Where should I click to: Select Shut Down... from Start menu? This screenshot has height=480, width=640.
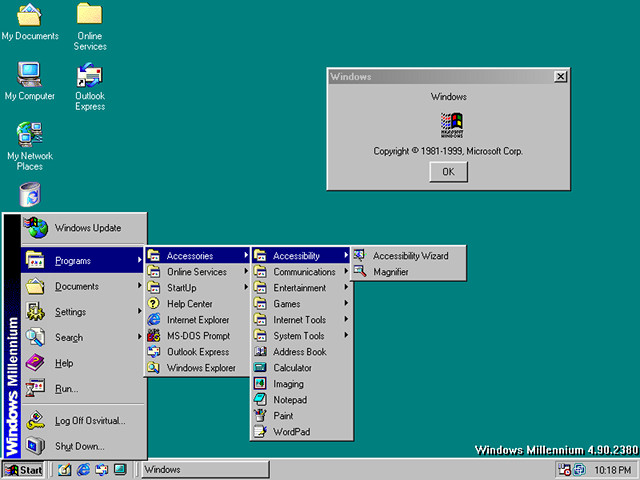pyautogui.click(x=82, y=446)
